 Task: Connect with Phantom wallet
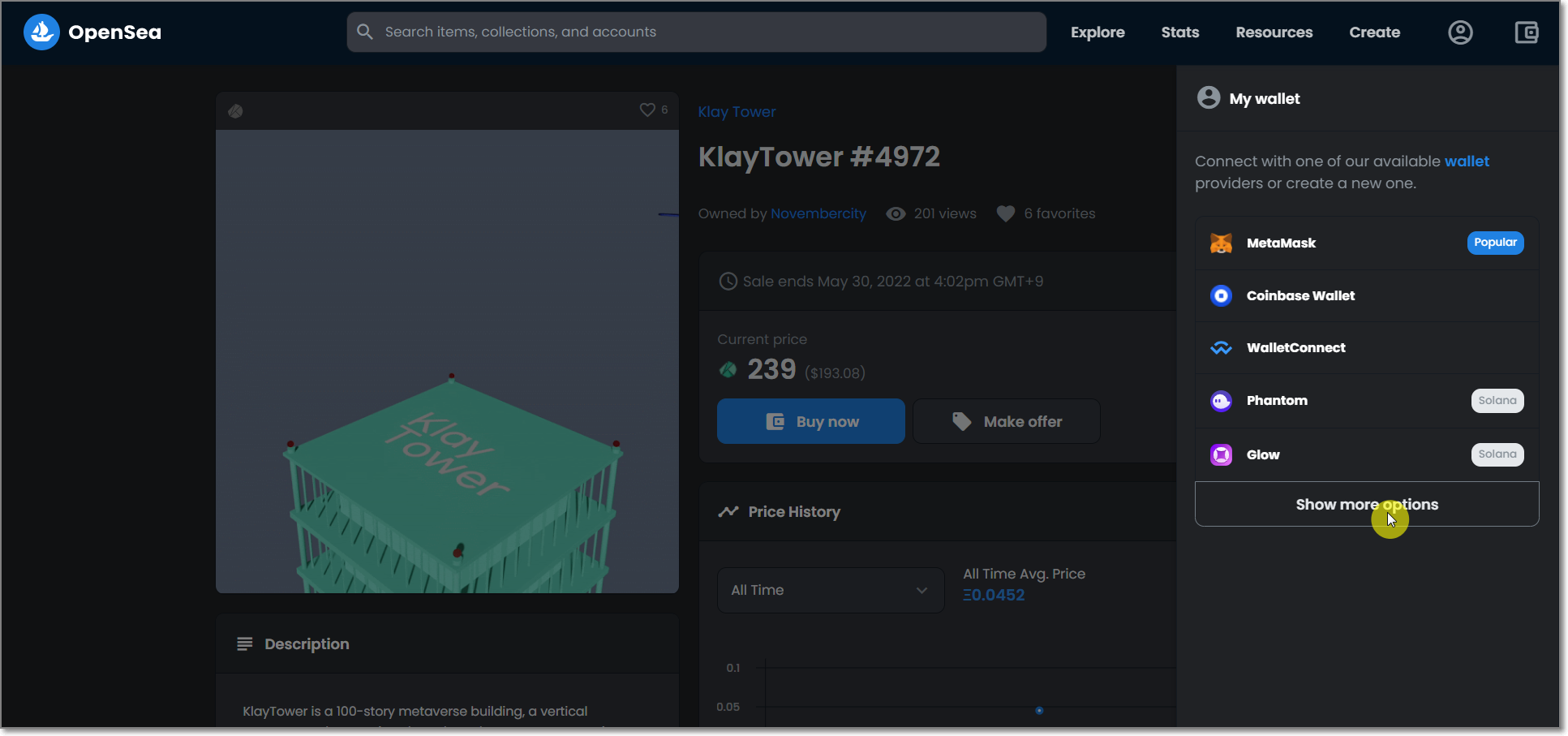1367,400
